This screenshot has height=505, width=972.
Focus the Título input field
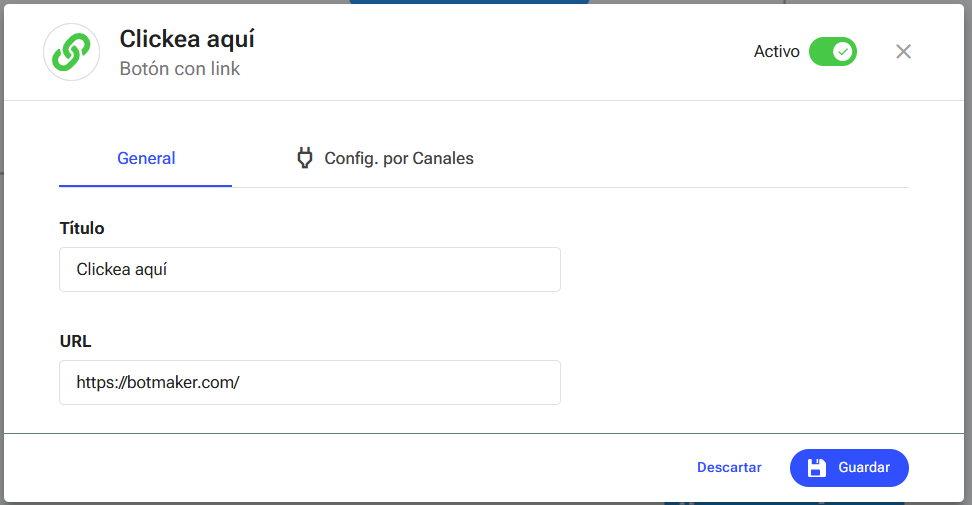(x=310, y=270)
